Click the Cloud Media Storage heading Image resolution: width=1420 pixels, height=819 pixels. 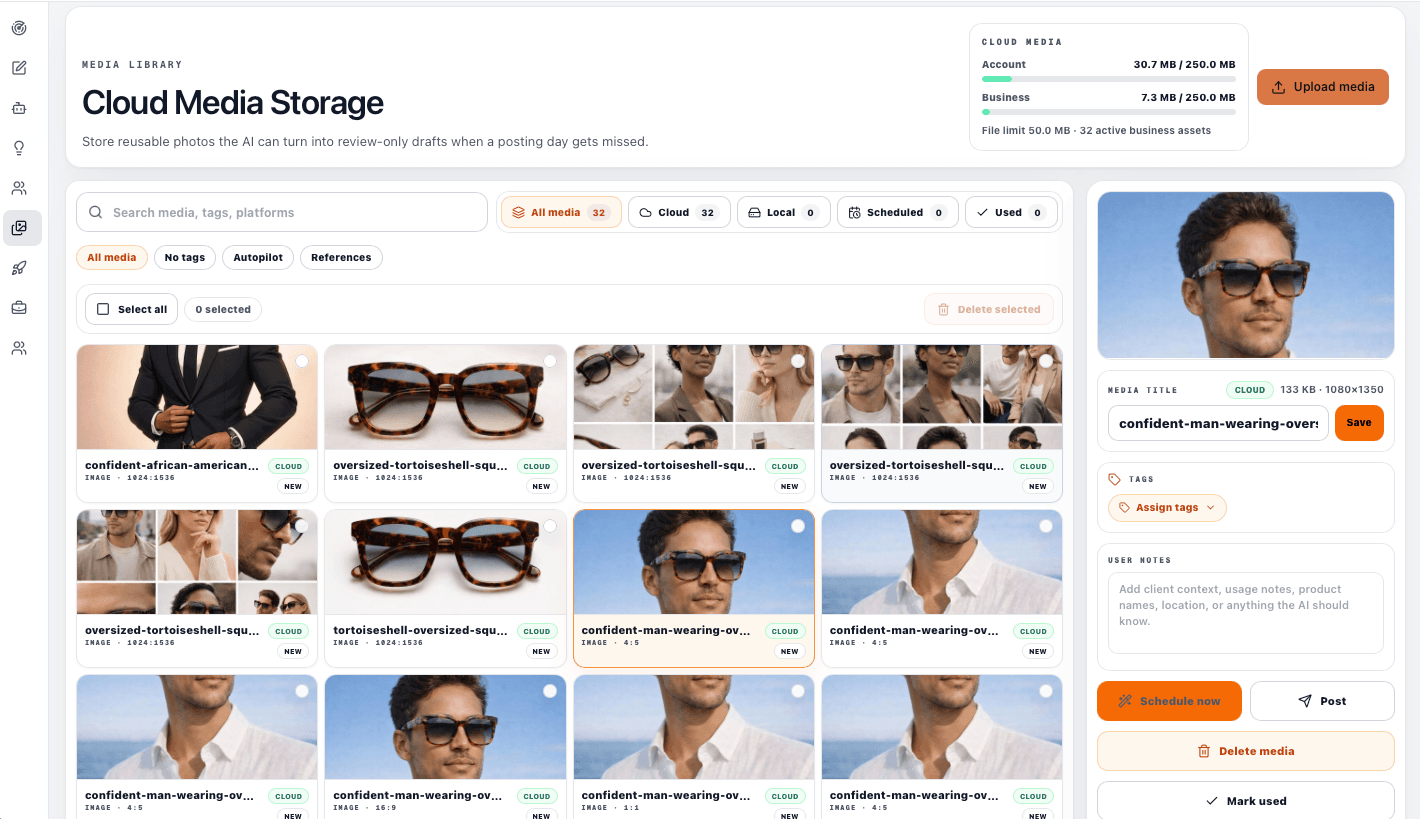coord(233,102)
